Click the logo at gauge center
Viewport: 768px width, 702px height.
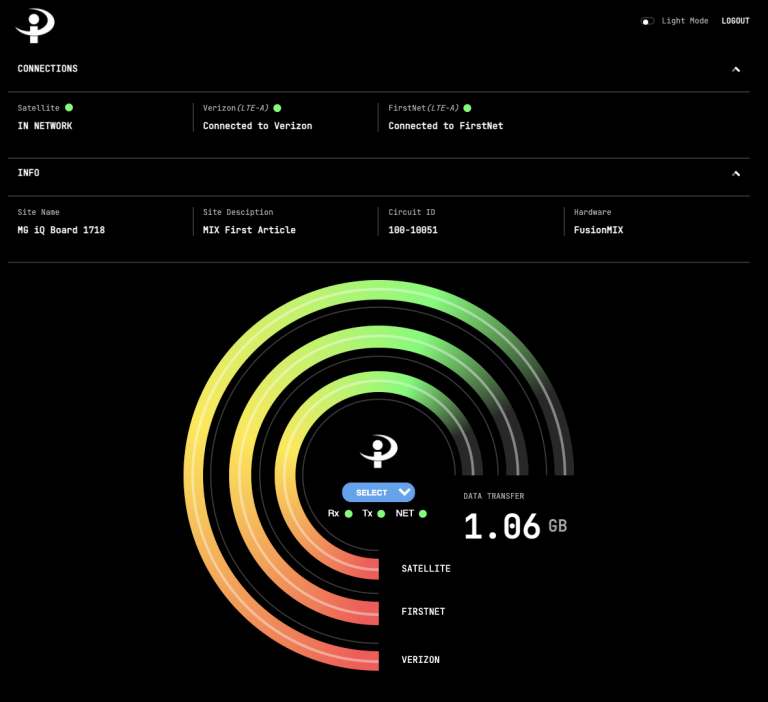coord(379,451)
